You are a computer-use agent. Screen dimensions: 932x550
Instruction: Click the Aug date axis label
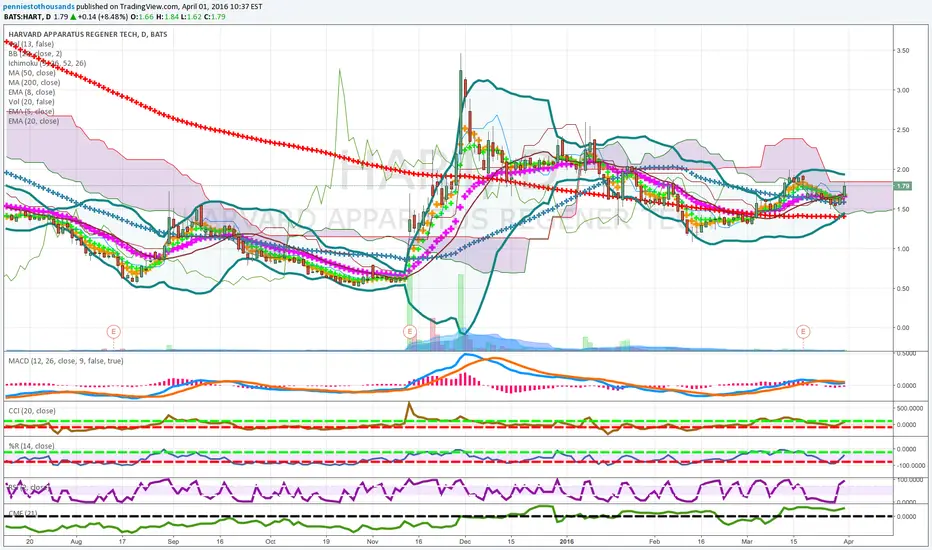[x=75, y=542]
